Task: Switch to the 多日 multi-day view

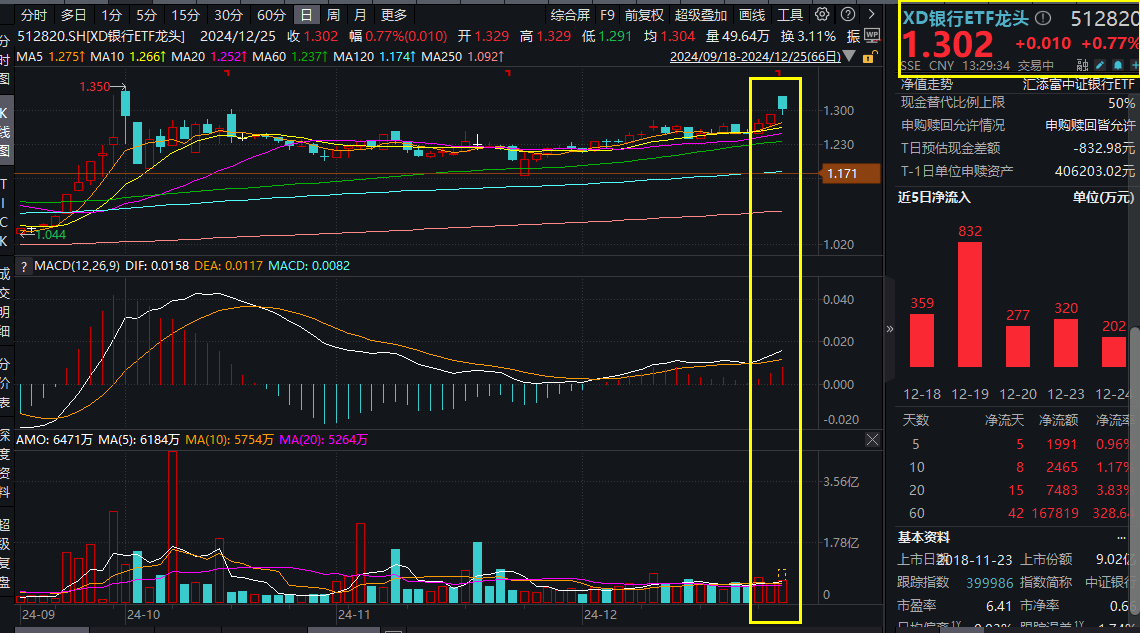Action: 73,15
